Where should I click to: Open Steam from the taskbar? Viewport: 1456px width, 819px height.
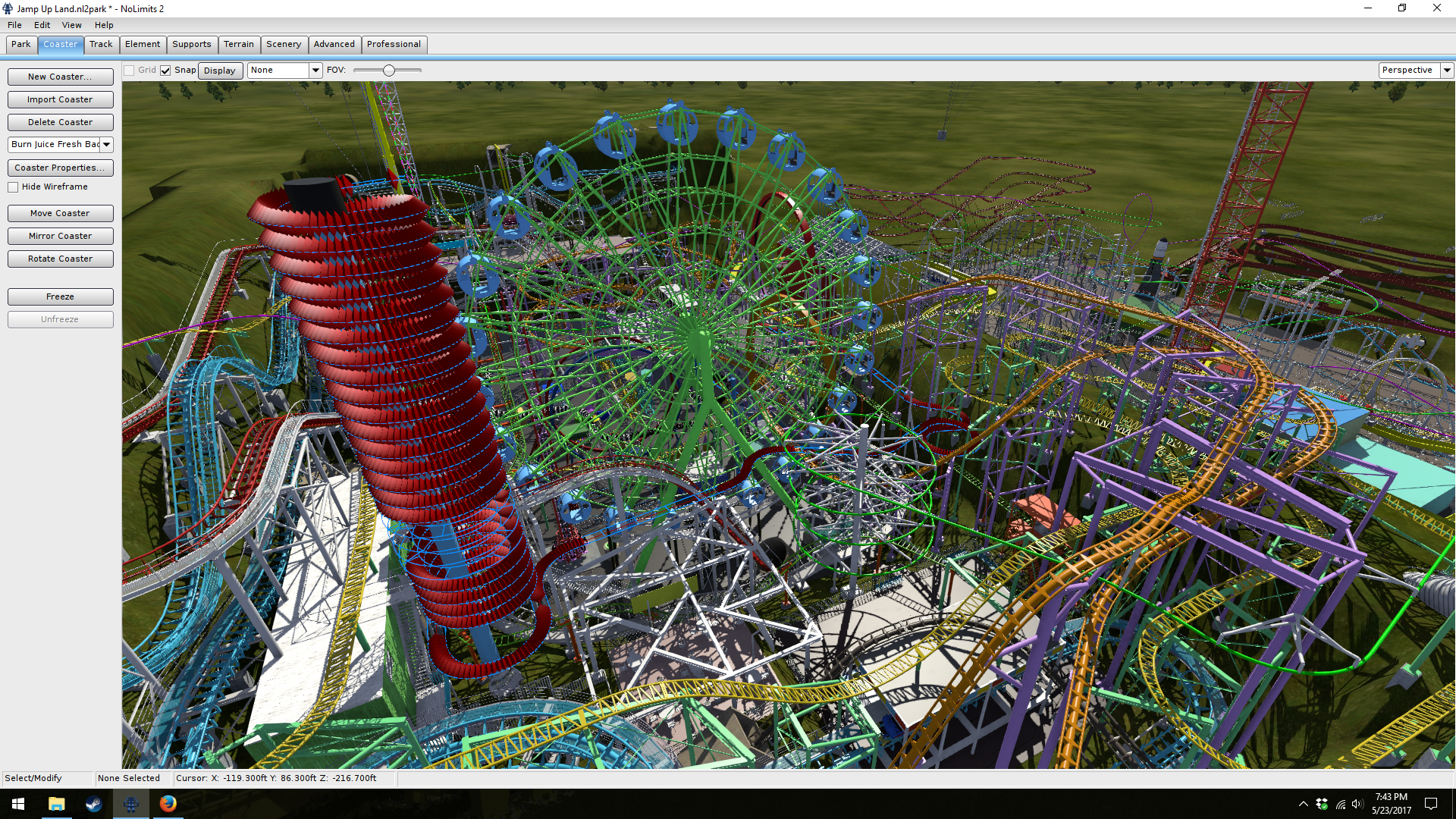coord(93,804)
